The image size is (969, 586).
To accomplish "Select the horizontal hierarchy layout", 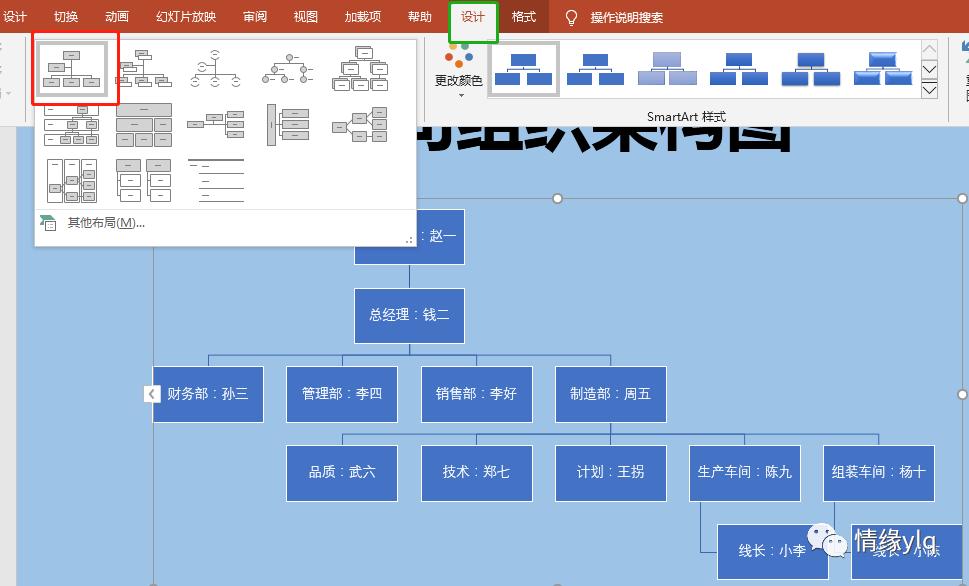I will click(215, 122).
